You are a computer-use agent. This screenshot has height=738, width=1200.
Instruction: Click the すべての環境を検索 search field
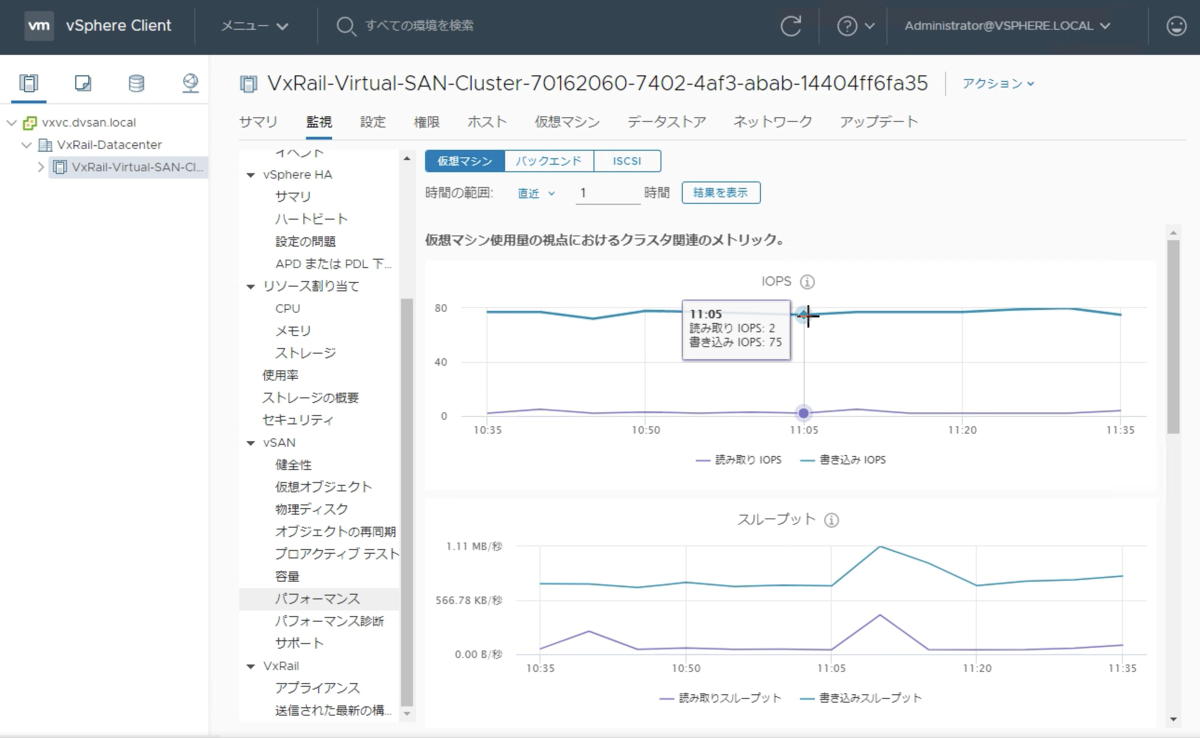[420, 26]
